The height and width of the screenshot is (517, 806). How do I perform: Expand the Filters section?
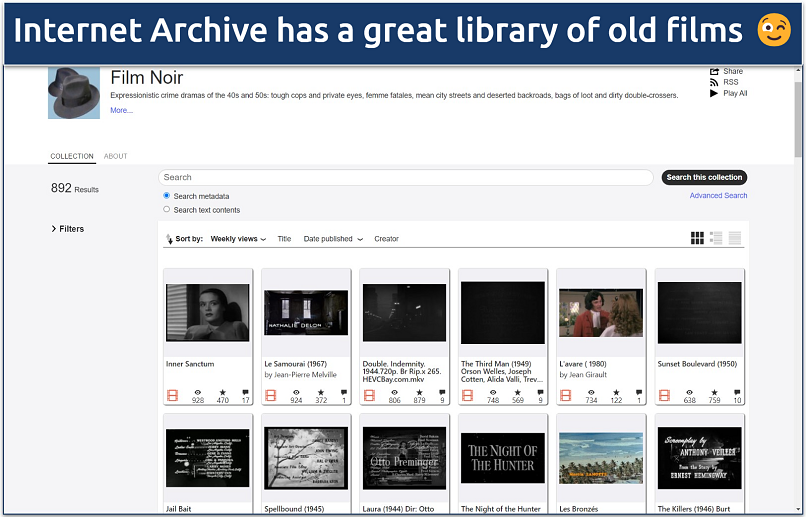pos(67,229)
